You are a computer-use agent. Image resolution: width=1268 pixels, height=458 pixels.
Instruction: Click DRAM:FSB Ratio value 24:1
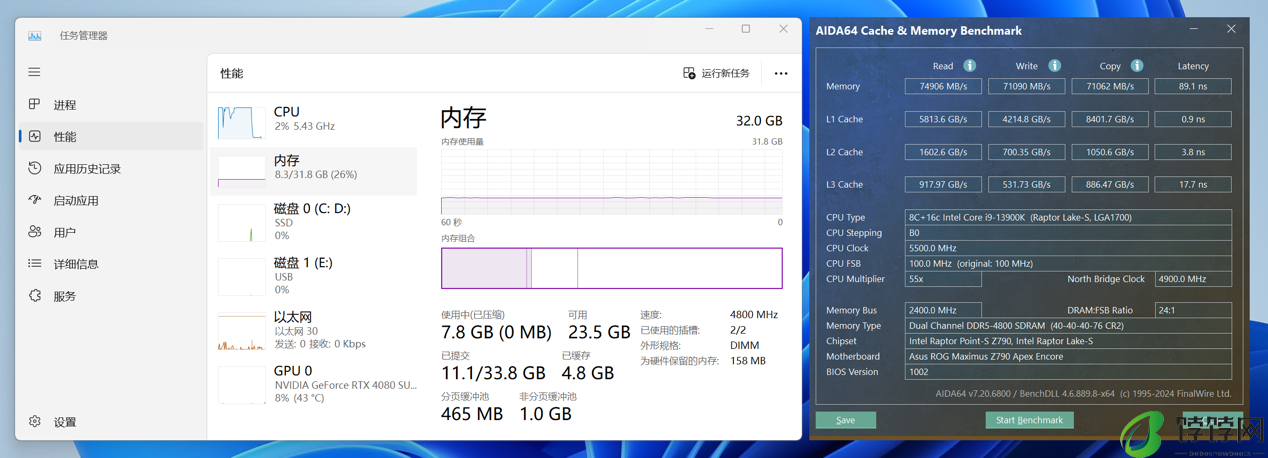pos(1193,310)
